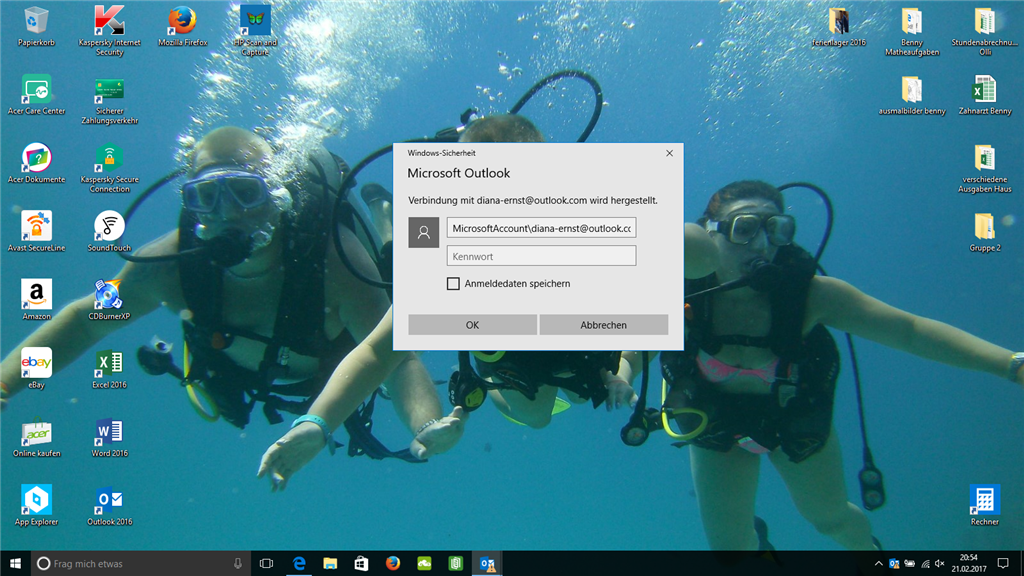Select the Acer Care Center icon
The height and width of the screenshot is (576, 1024).
point(37,95)
